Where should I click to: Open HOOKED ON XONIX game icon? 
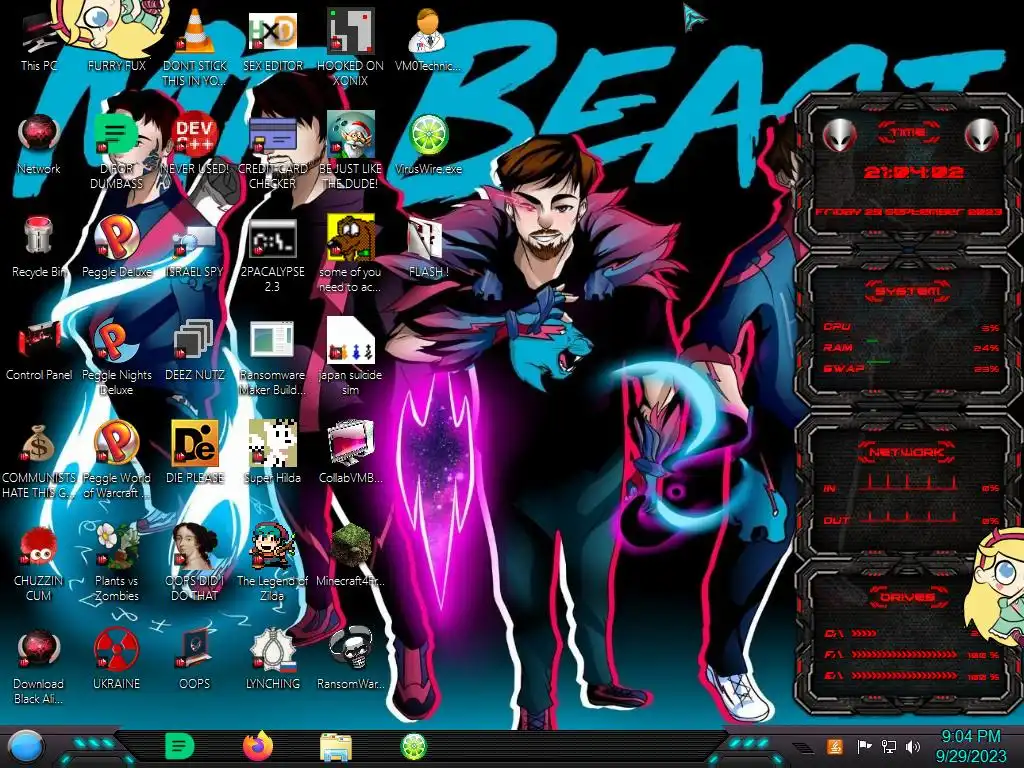pyautogui.click(x=350, y=47)
